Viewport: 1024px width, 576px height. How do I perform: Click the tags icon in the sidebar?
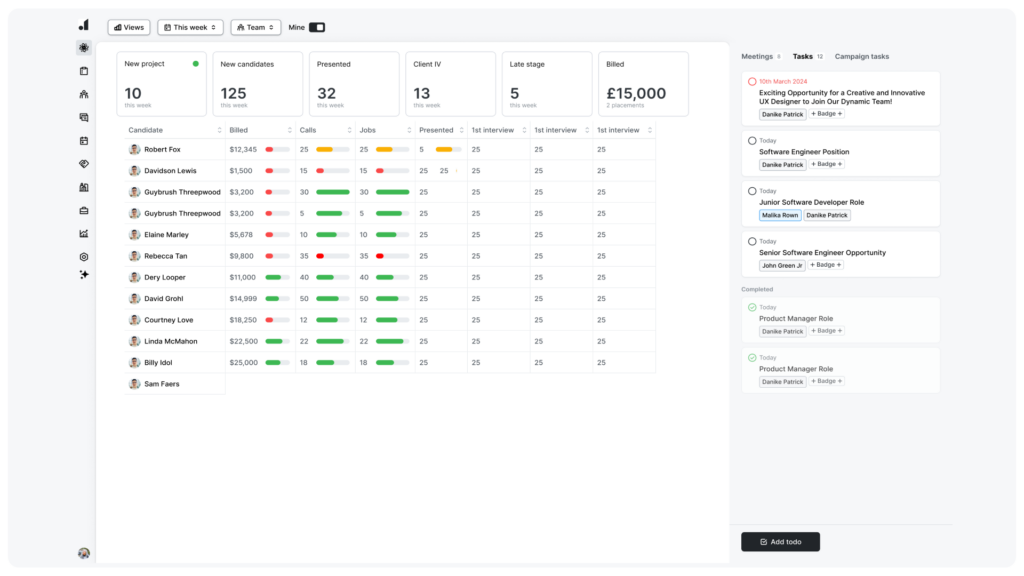[x=84, y=163]
